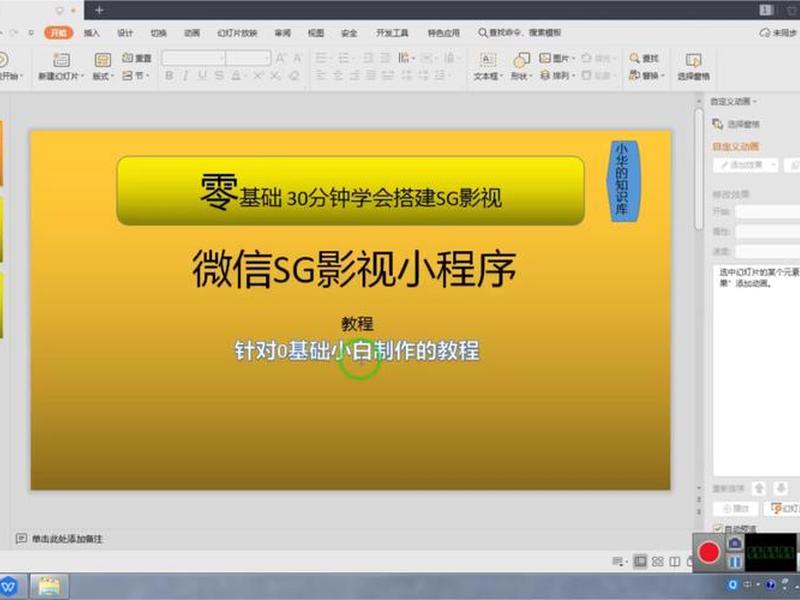Viewport: 800px width, 600px height.
Task: Toggle strikethrough formatting S
Action: pos(219,76)
